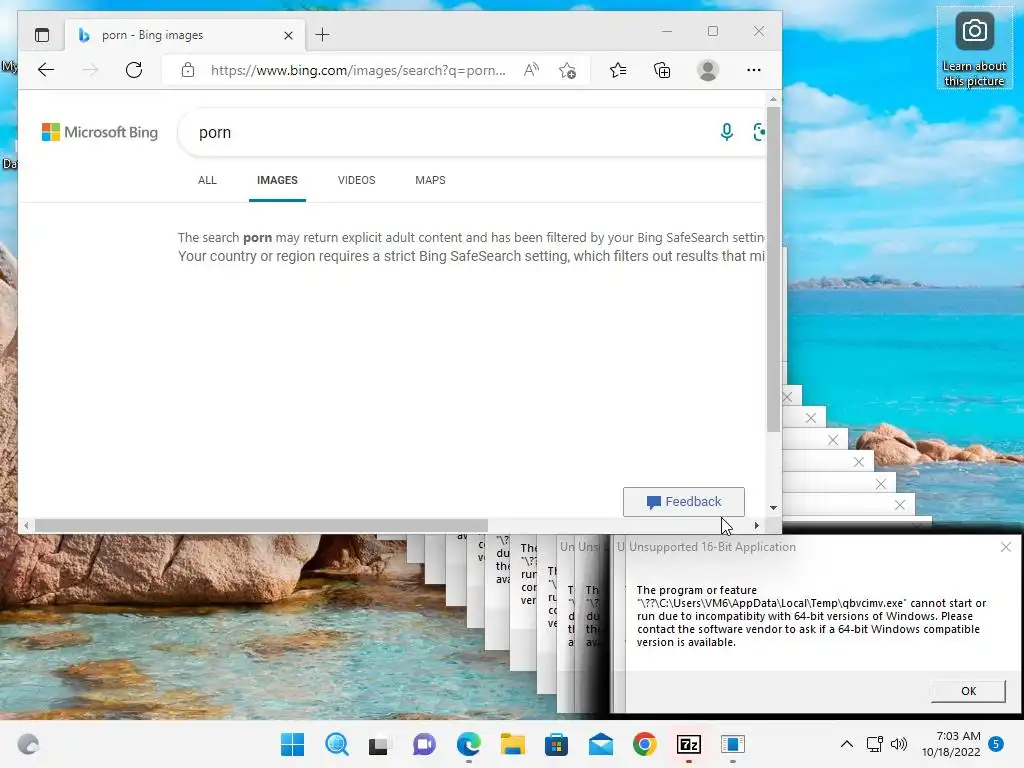Screen dimensions: 1024x768
Task: Click the spinning icon at taskbar left
Action: coord(28,744)
